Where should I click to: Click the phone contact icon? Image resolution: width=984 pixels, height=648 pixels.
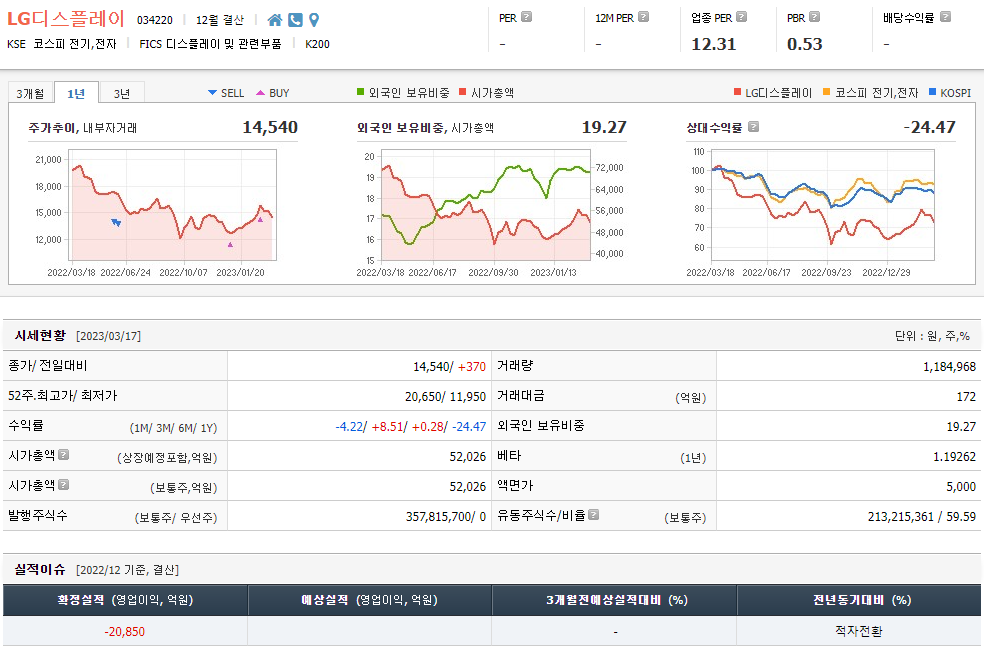click(x=295, y=20)
